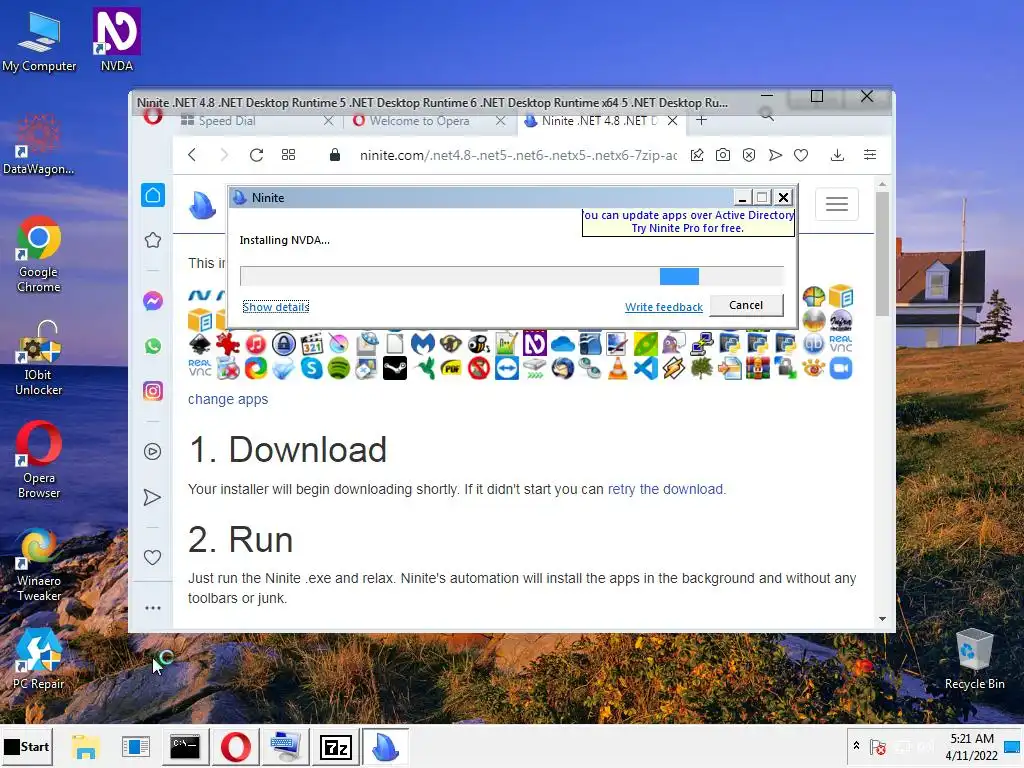Open sidebar Bookmarks star icon

point(153,240)
